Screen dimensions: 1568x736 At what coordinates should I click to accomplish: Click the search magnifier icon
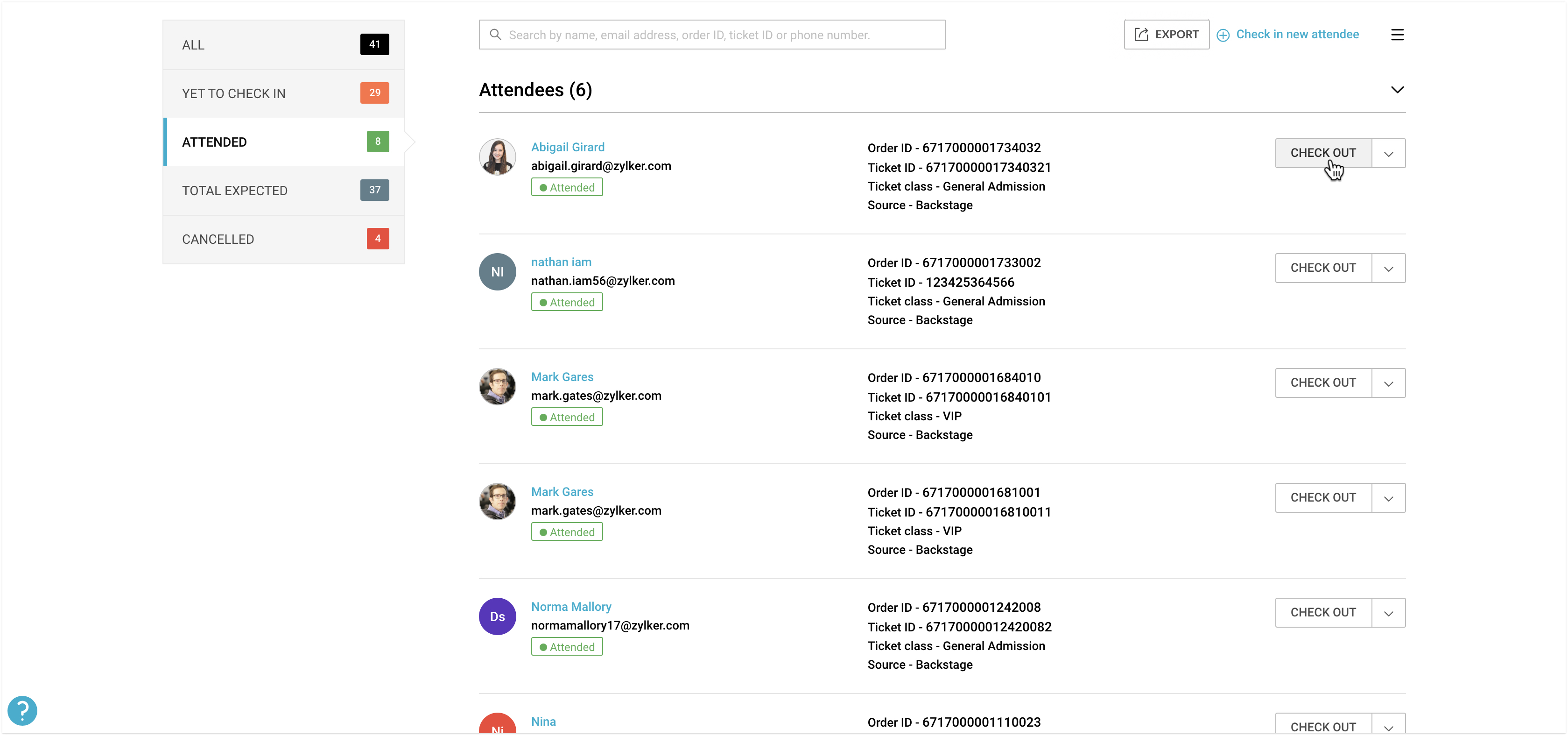[495, 35]
